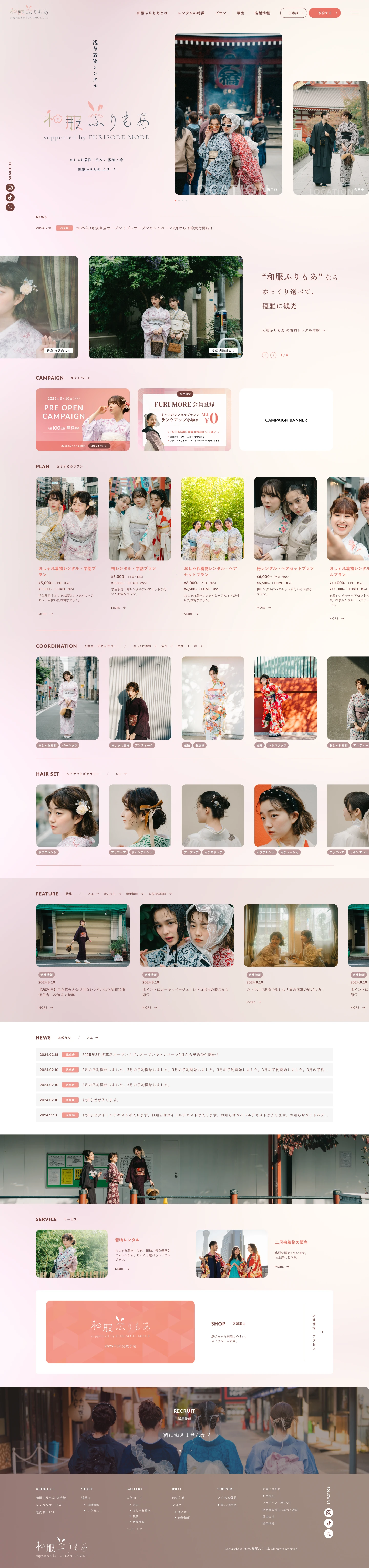The image size is (369, 1568).
Task: Open レンタルの特徴 menu item
Action: coord(191,13)
